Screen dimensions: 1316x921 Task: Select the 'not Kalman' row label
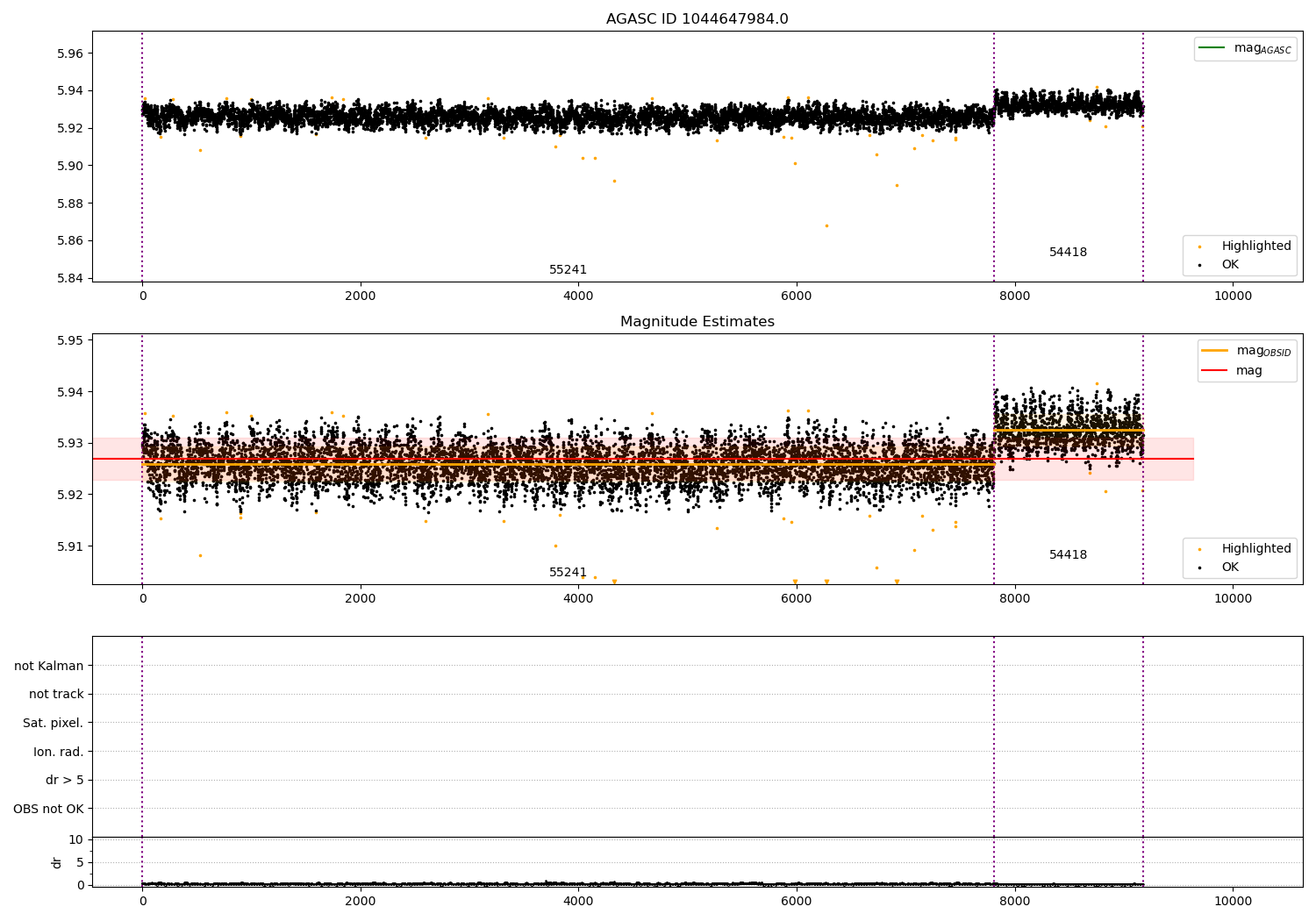pos(49,666)
